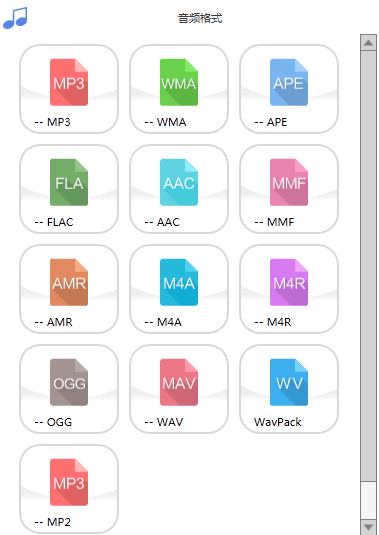This screenshot has height=535, width=379.
Task: Choose the green WMA format icon
Action: click(x=179, y=82)
